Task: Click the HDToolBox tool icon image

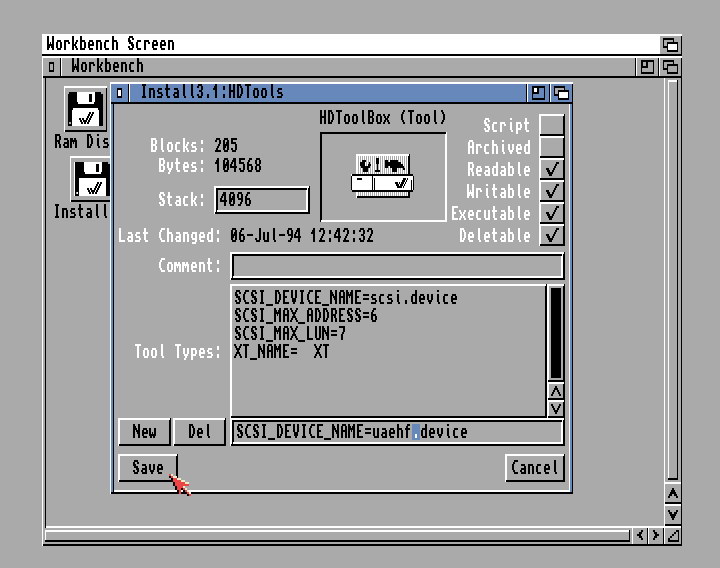Action: (383, 175)
